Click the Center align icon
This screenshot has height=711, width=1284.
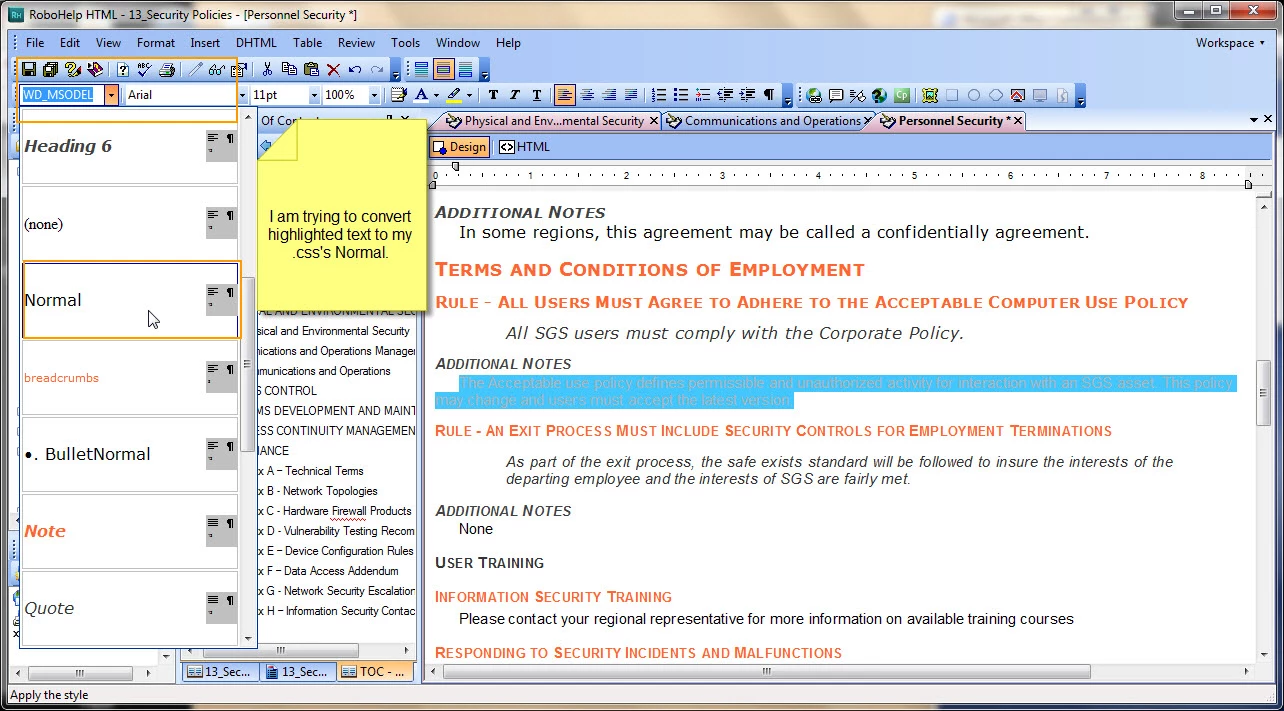click(x=587, y=95)
